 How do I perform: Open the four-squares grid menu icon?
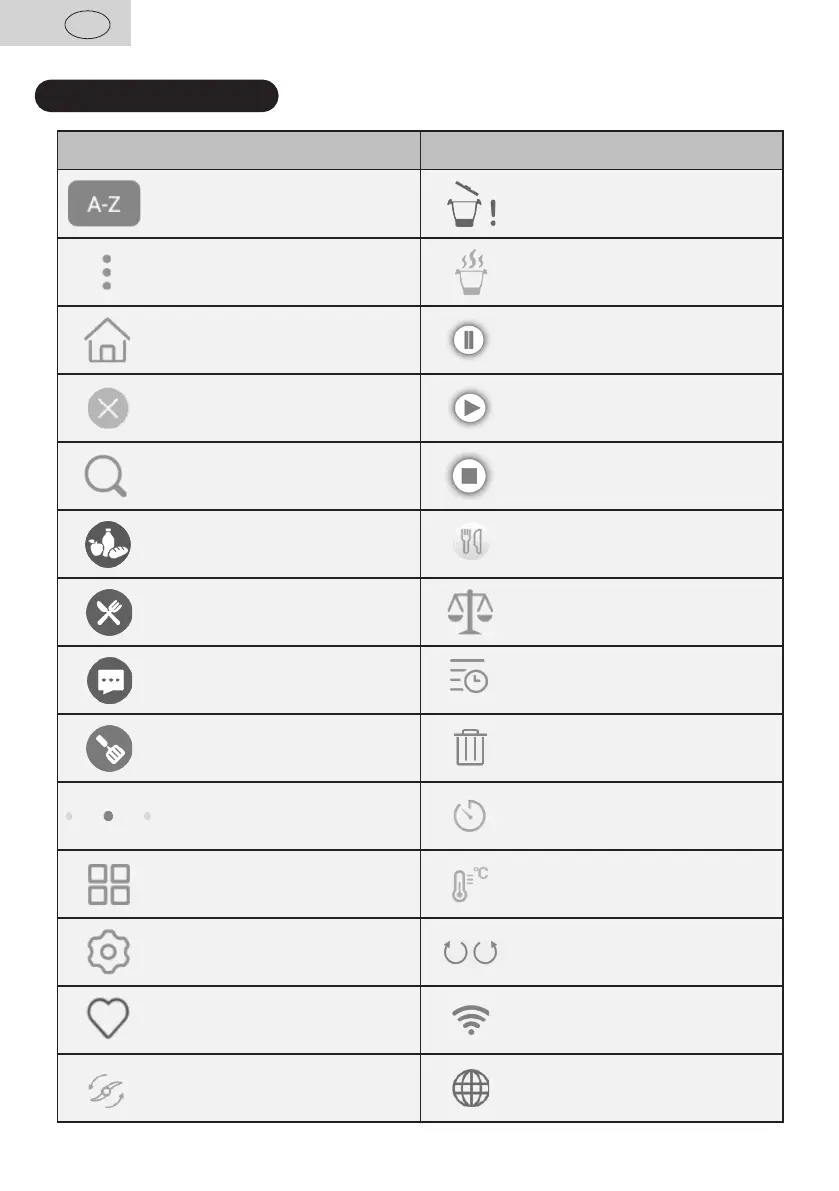108,884
